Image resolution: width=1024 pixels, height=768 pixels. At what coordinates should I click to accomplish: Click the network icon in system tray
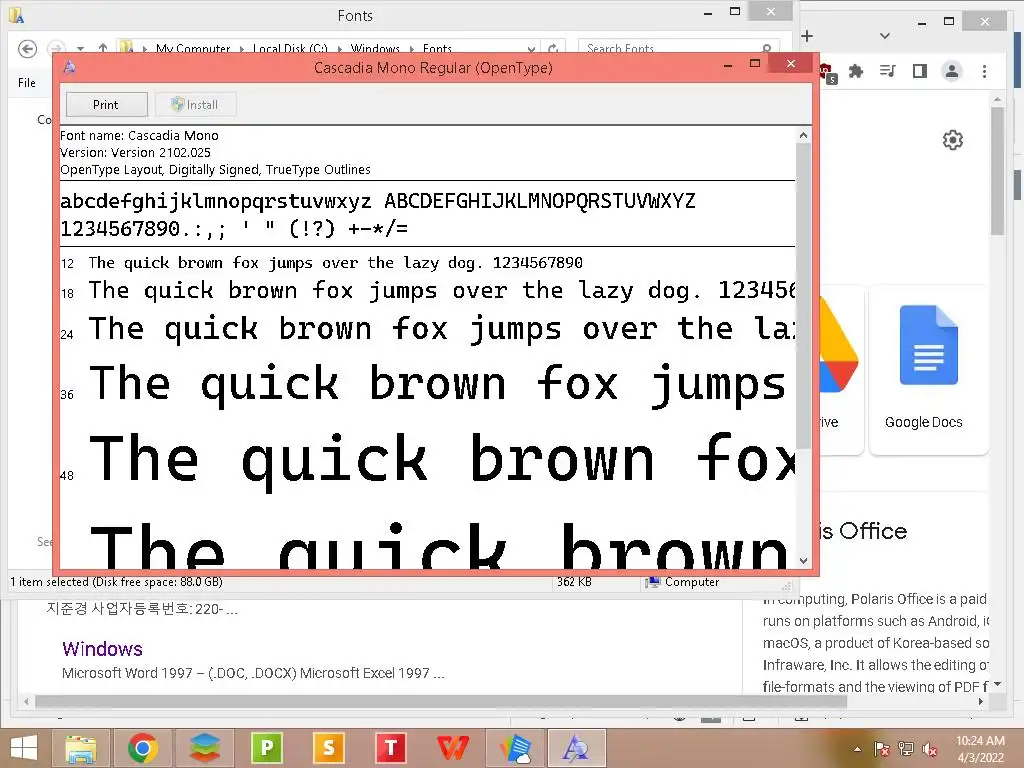[x=906, y=749]
